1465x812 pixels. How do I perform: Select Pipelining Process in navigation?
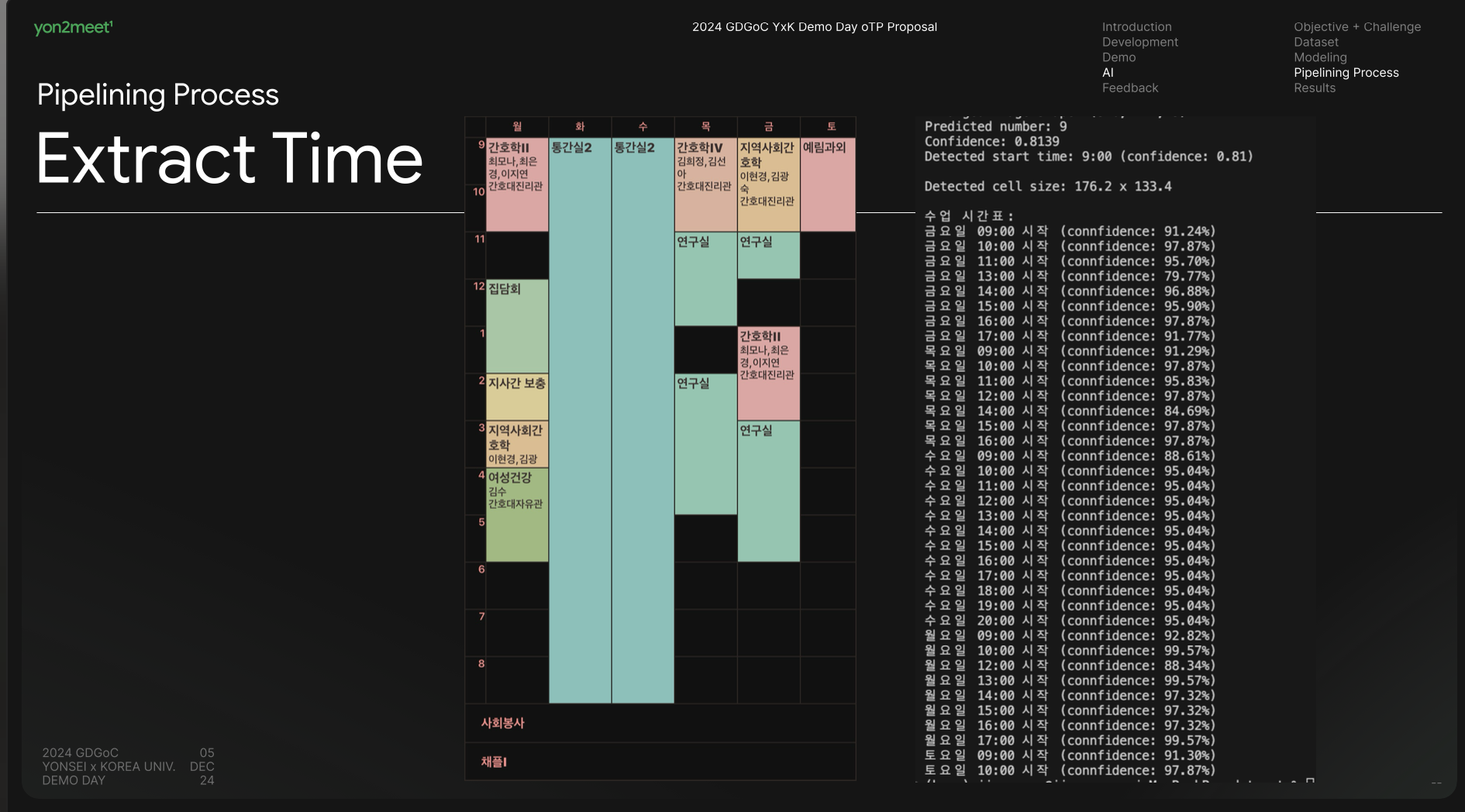tap(1346, 73)
